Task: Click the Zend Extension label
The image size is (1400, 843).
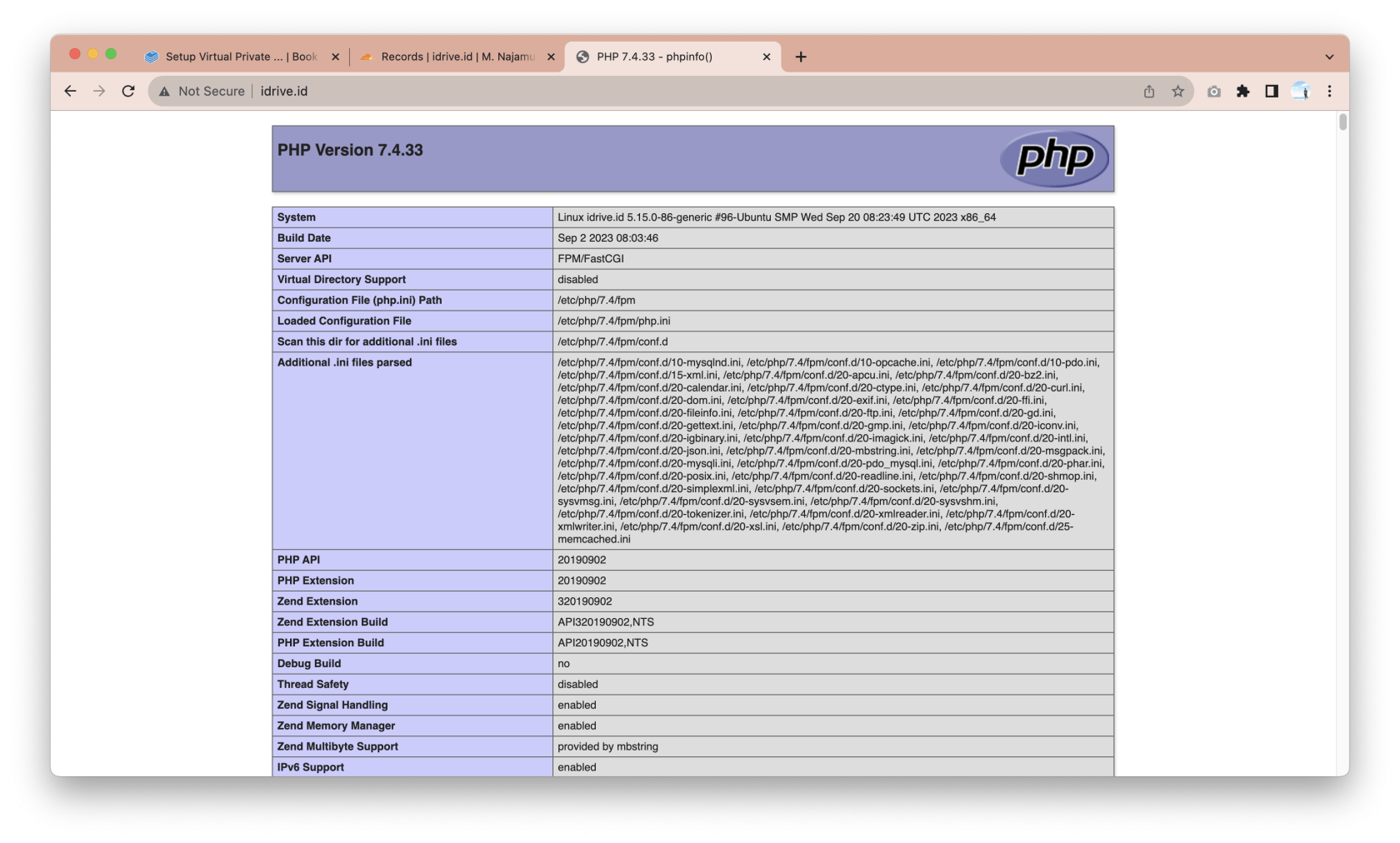Action: pos(317,602)
